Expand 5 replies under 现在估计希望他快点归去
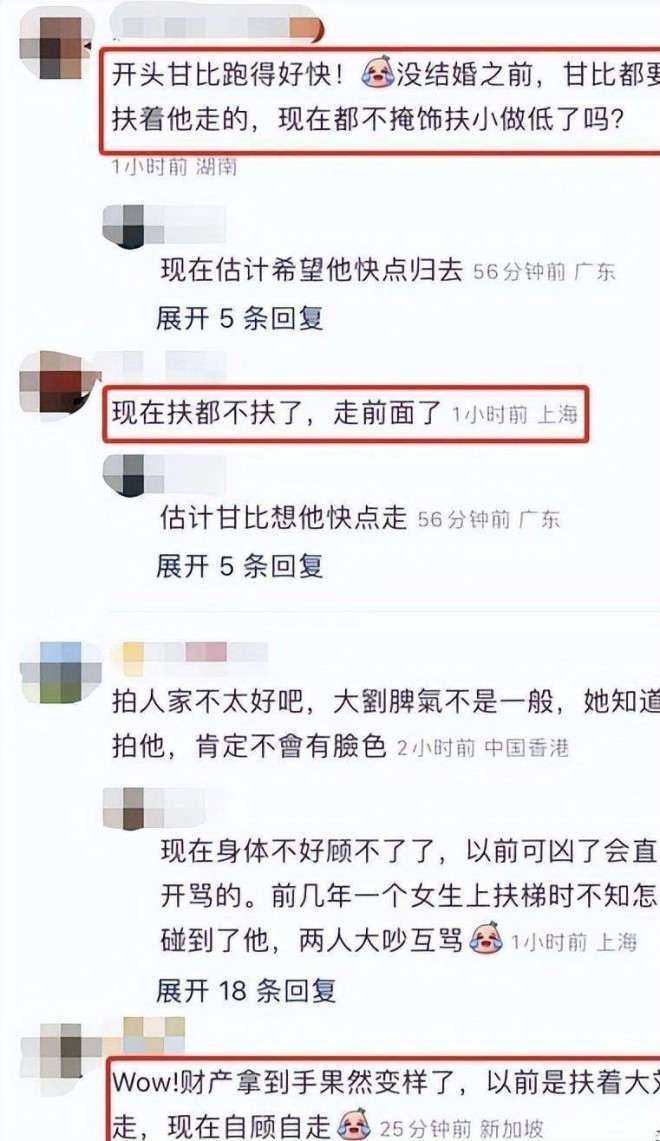The width and height of the screenshot is (660, 1141). (239, 318)
